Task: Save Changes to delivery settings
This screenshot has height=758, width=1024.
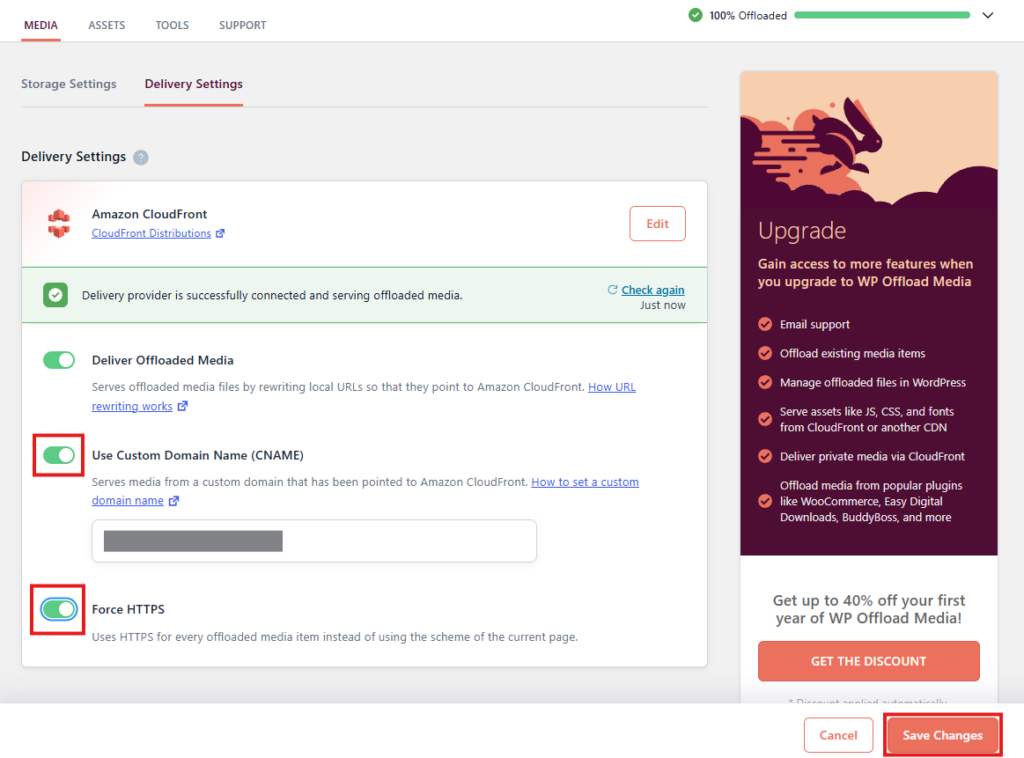Action: point(942,735)
